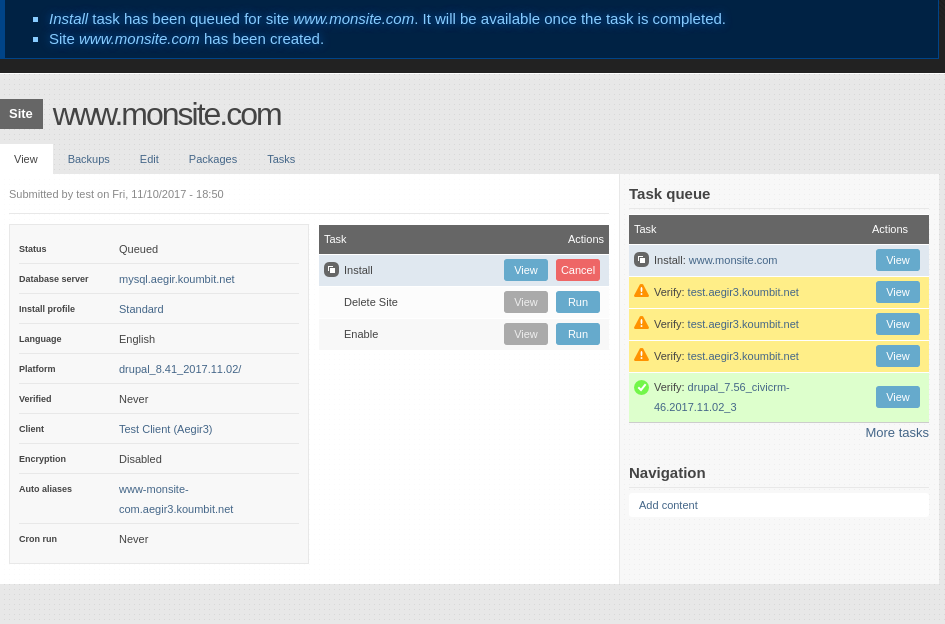Cancel the Install task

(578, 270)
